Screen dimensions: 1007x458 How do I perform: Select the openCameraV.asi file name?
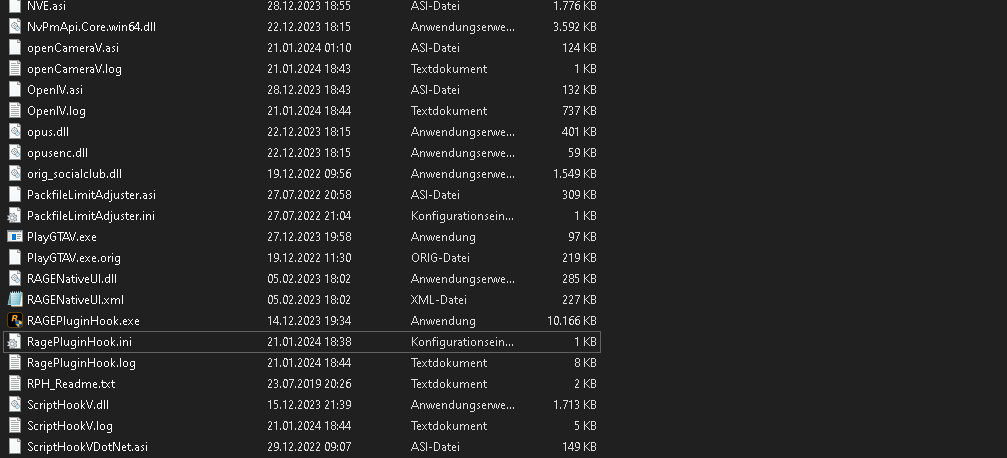tap(73, 48)
